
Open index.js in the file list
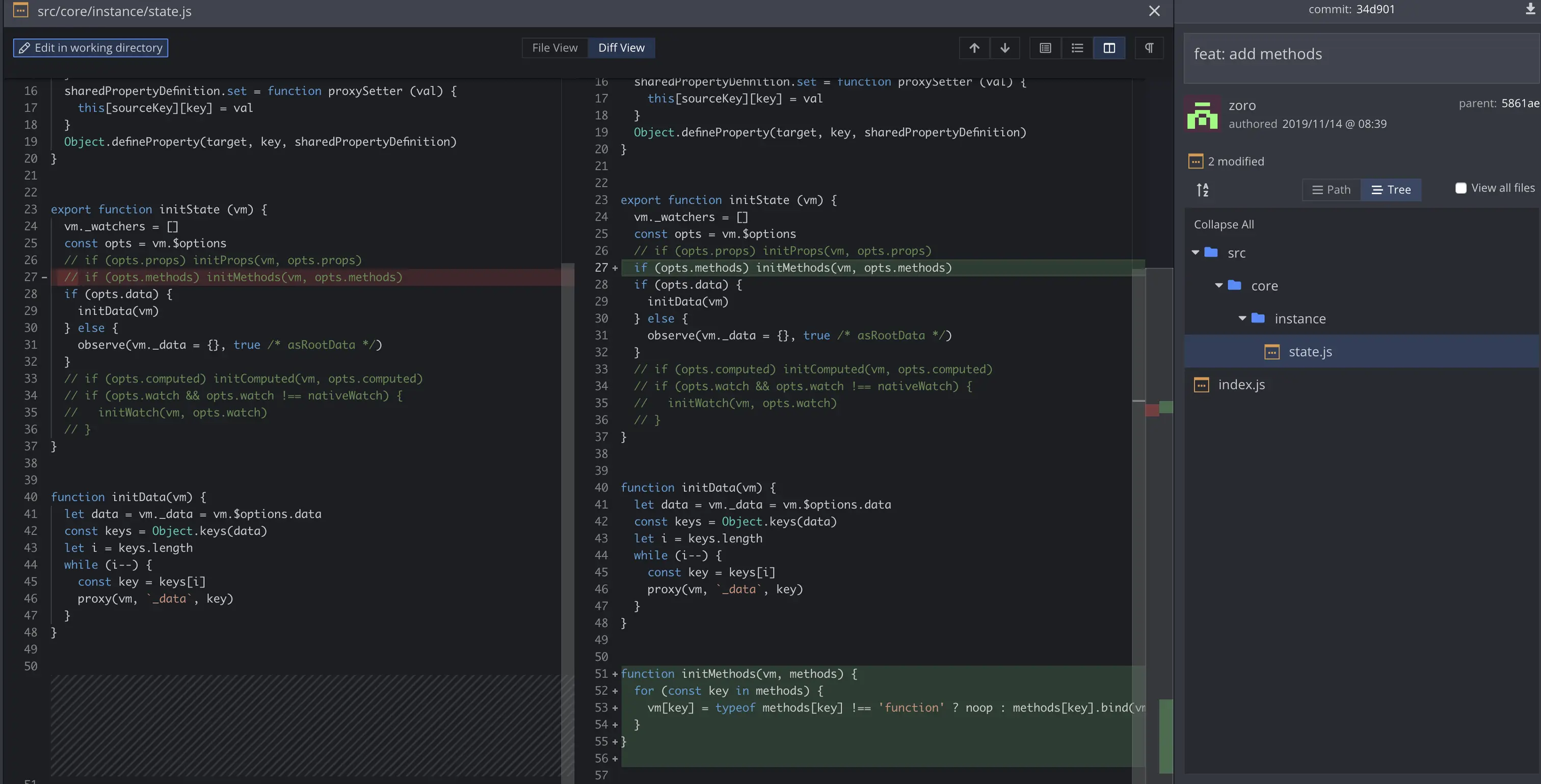[1241, 385]
